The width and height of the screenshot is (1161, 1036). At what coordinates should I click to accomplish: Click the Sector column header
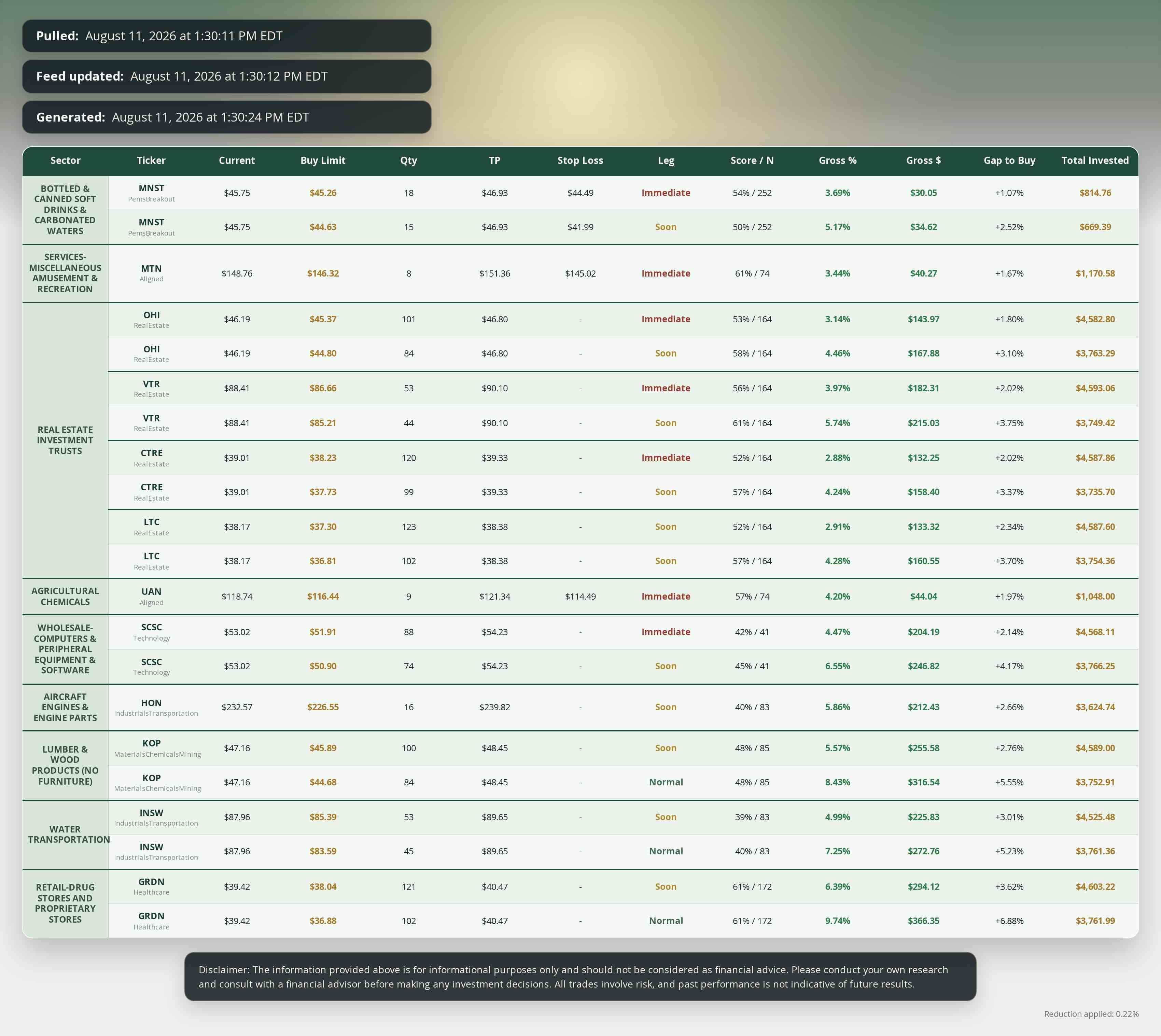point(65,160)
